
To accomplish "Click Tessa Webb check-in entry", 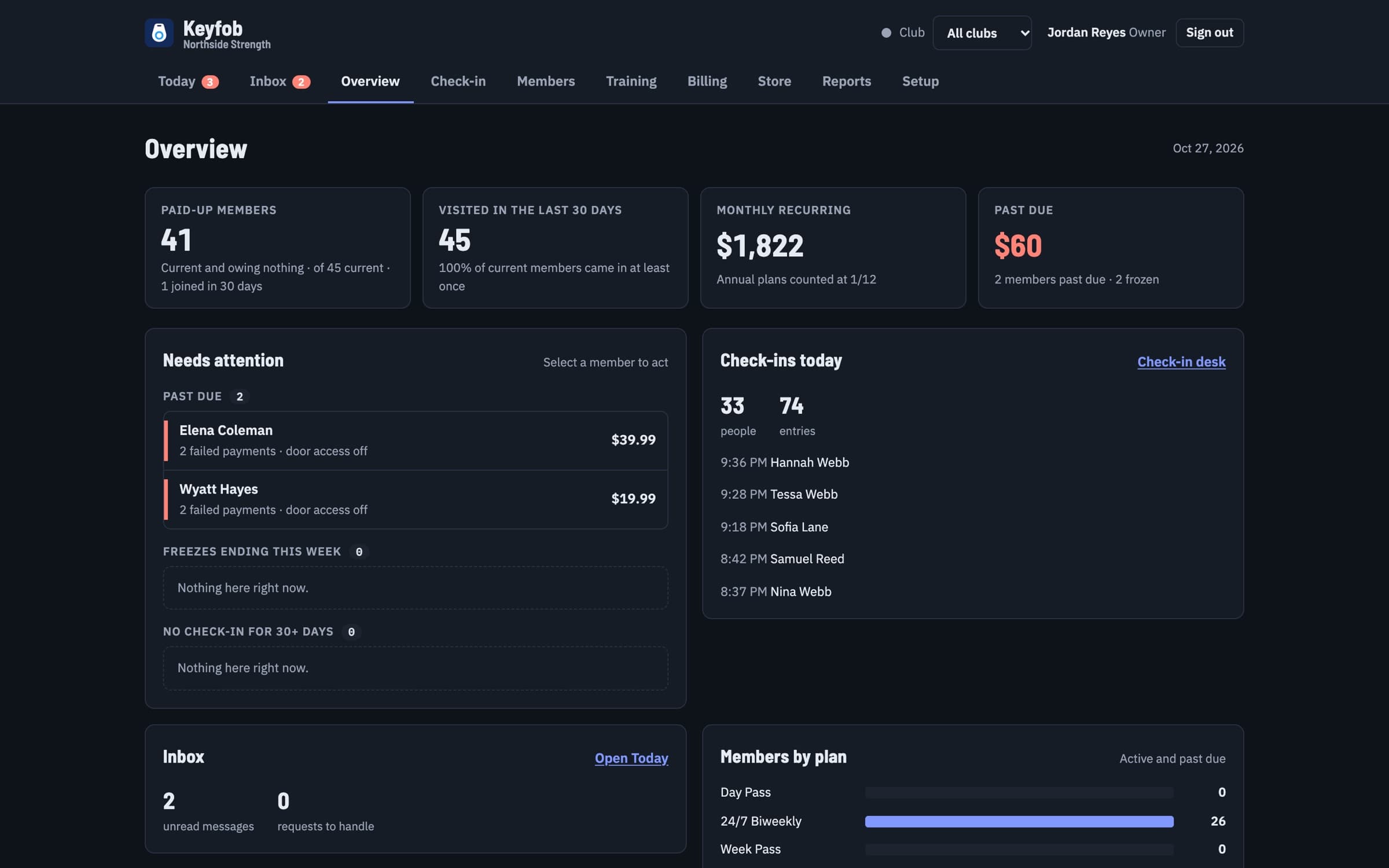I will (x=779, y=494).
